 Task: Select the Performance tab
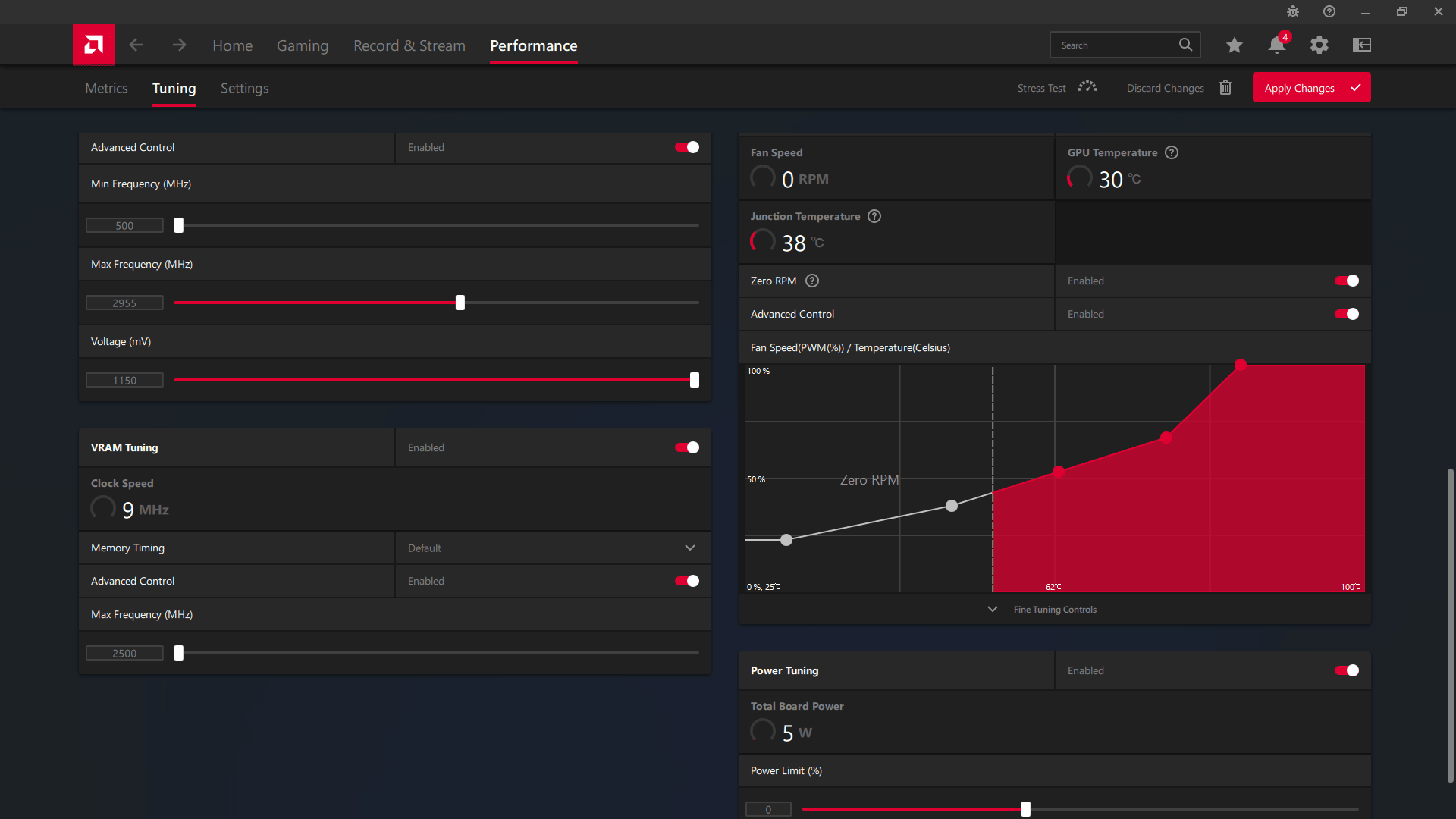tap(533, 45)
